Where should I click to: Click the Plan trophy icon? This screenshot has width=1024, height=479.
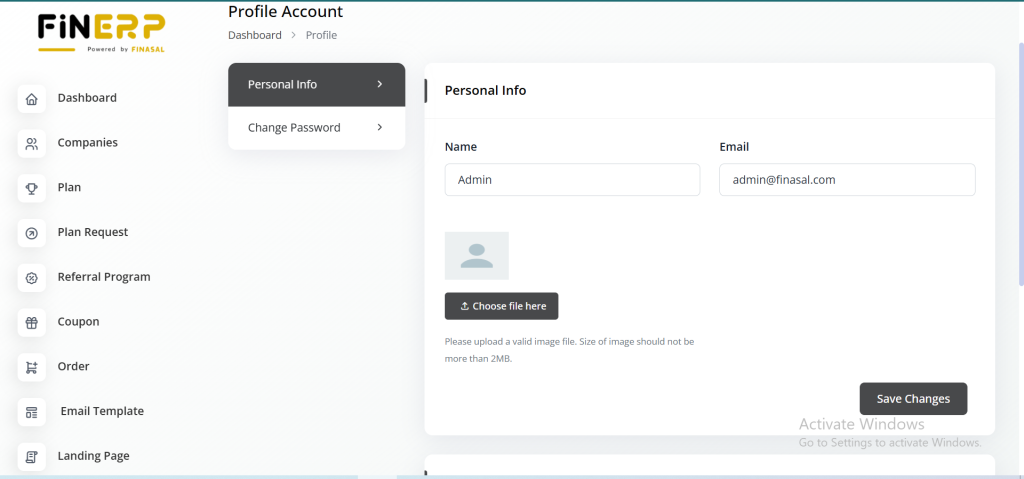click(32, 188)
